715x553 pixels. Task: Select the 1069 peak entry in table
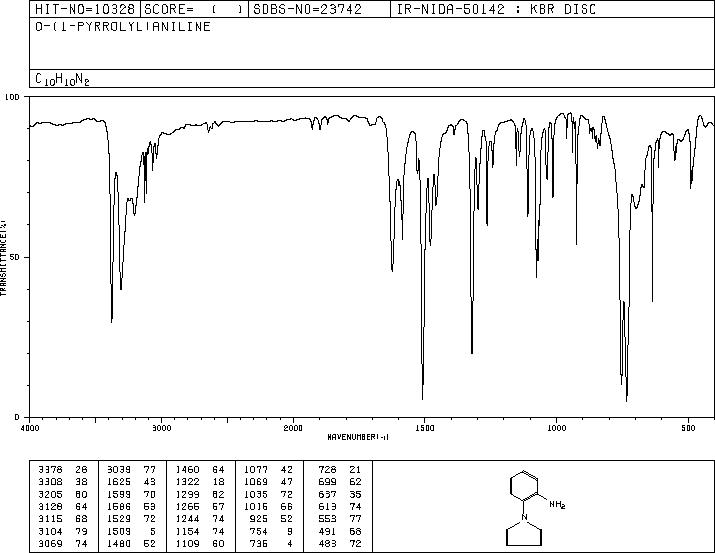(x=269, y=481)
